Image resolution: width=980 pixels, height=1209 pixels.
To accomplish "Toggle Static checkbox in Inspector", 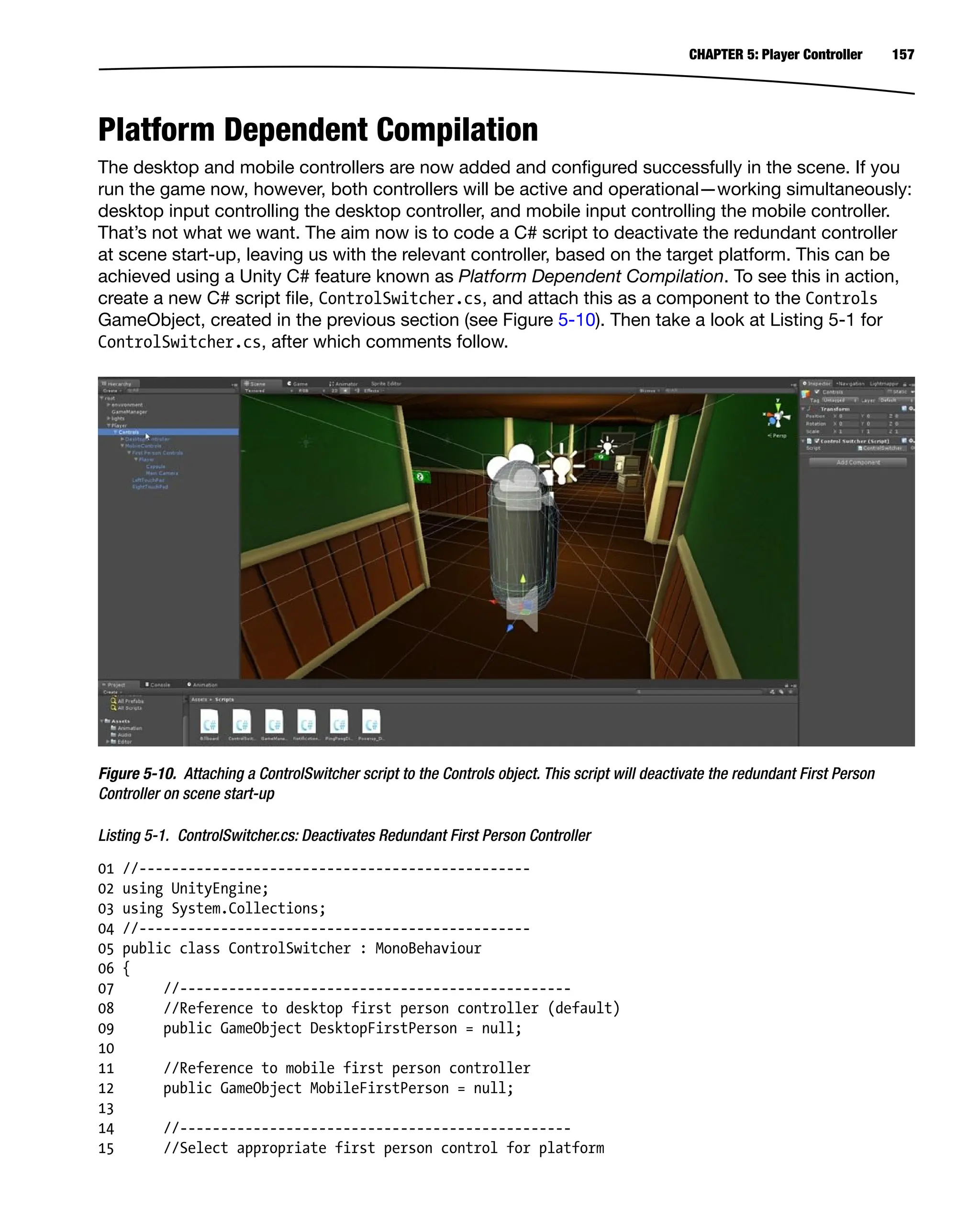I will (890, 392).
